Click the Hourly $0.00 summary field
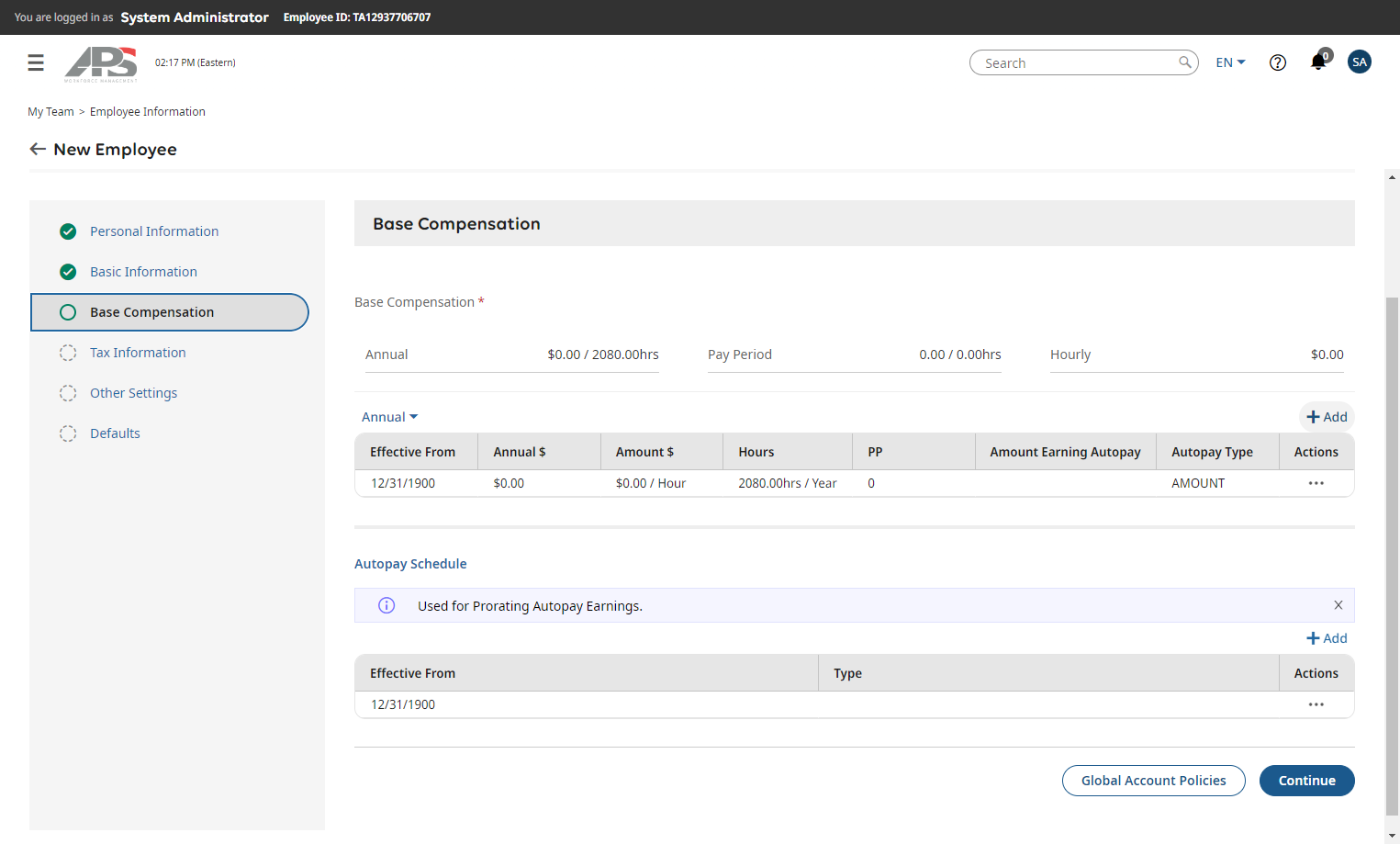Screen dimensions: 1400x844 (x=1196, y=354)
